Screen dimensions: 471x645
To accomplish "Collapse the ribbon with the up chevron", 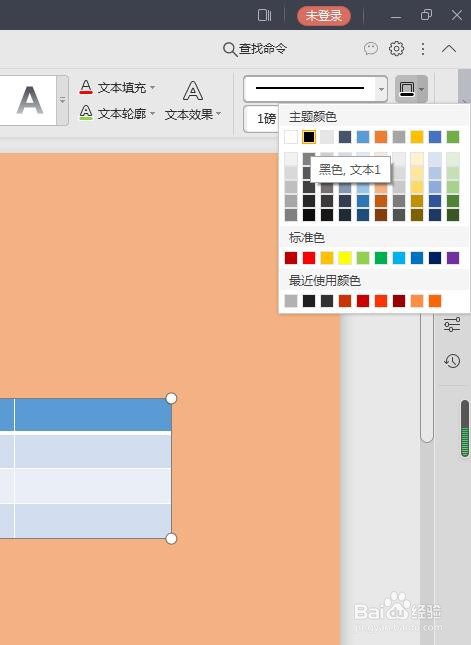I will click(x=449, y=49).
